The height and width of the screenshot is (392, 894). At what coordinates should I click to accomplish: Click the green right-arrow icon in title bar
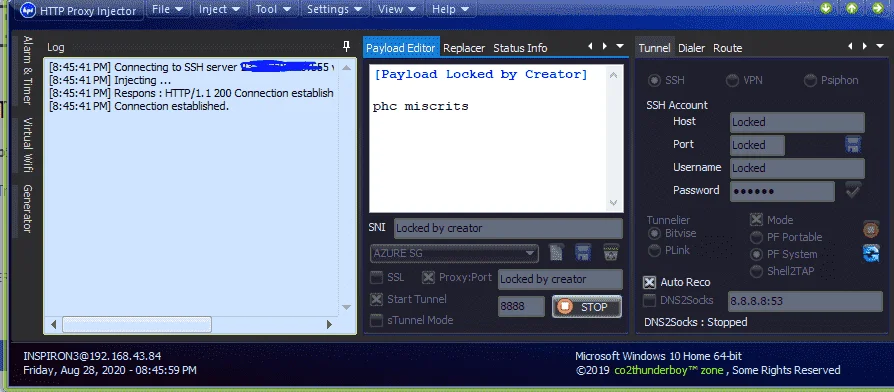click(x=877, y=8)
